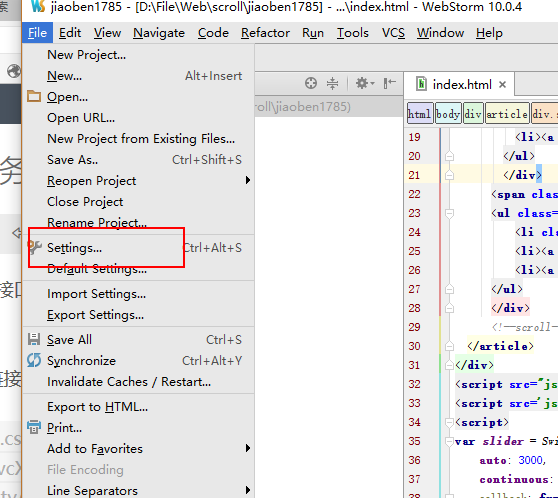Open the Refactor menu
The height and width of the screenshot is (498, 558).
pyautogui.click(x=265, y=33)
